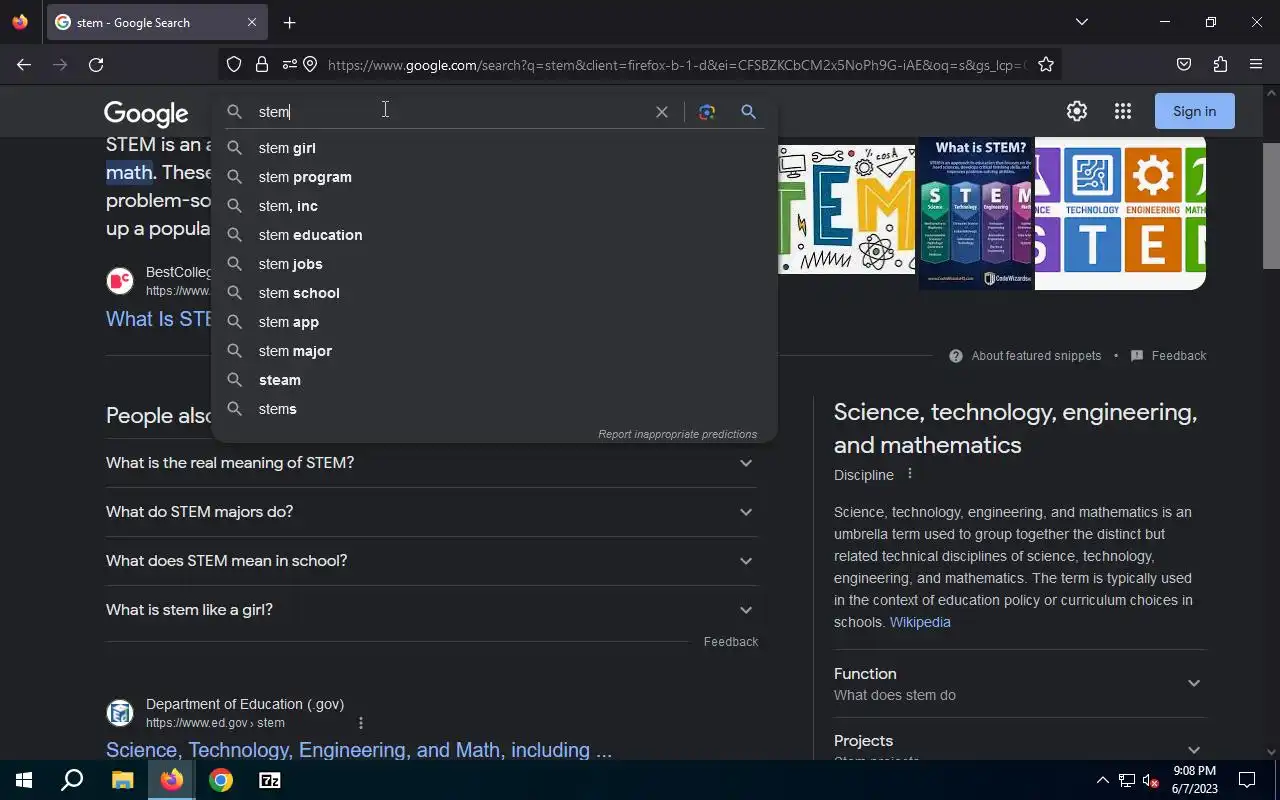Go back with the browser back arrow
1280x800 pixels.
[24, 65]
